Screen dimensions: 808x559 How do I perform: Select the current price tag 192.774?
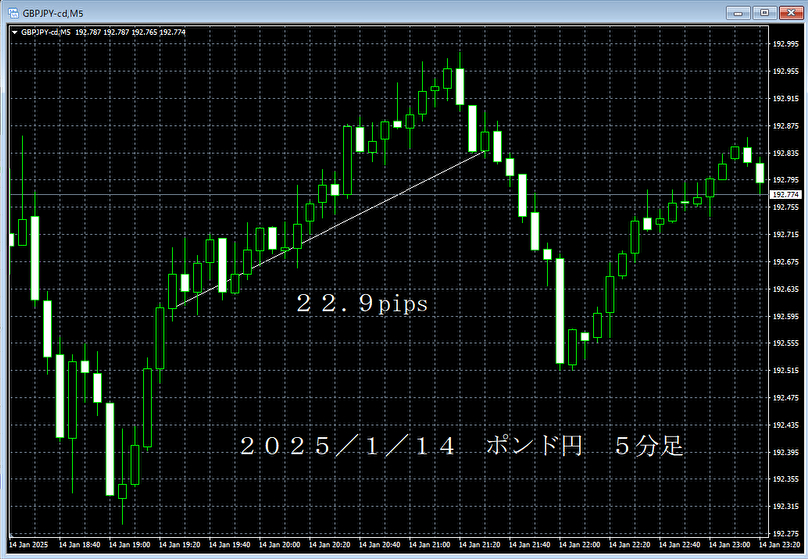coord(786,195)
